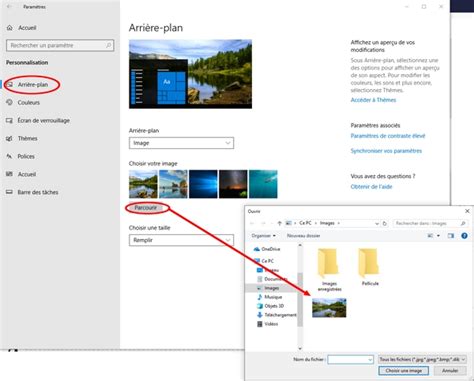The width and height of the screenshot is (474, 381).
Task: Focus the Rechercher un paramètre field
Action: [60, 45]
